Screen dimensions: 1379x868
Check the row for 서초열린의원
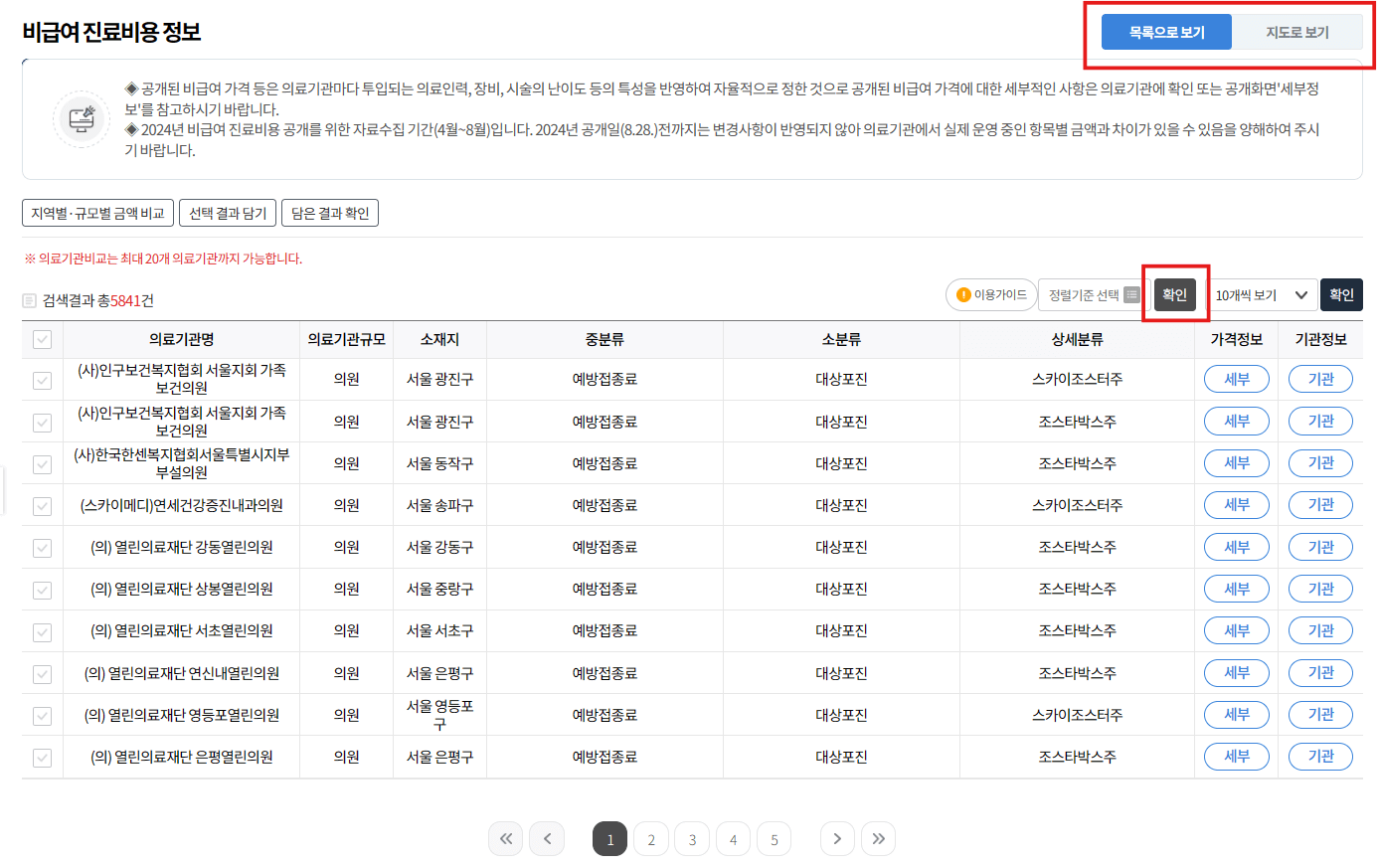tap(41, 630)
